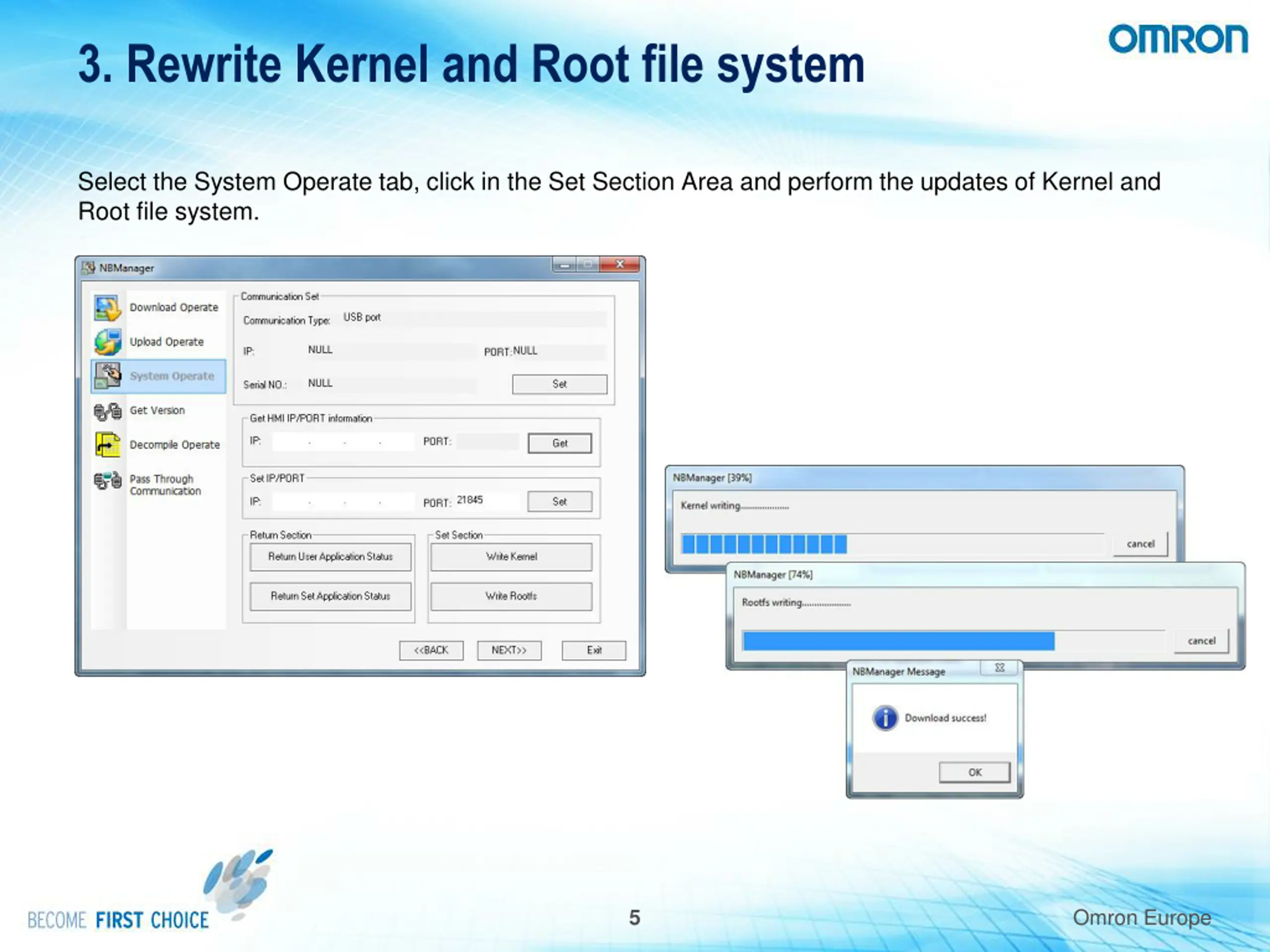Click Get button for HMI IP/PORT
Screen dimensions: 1270x952
point(560,443)
